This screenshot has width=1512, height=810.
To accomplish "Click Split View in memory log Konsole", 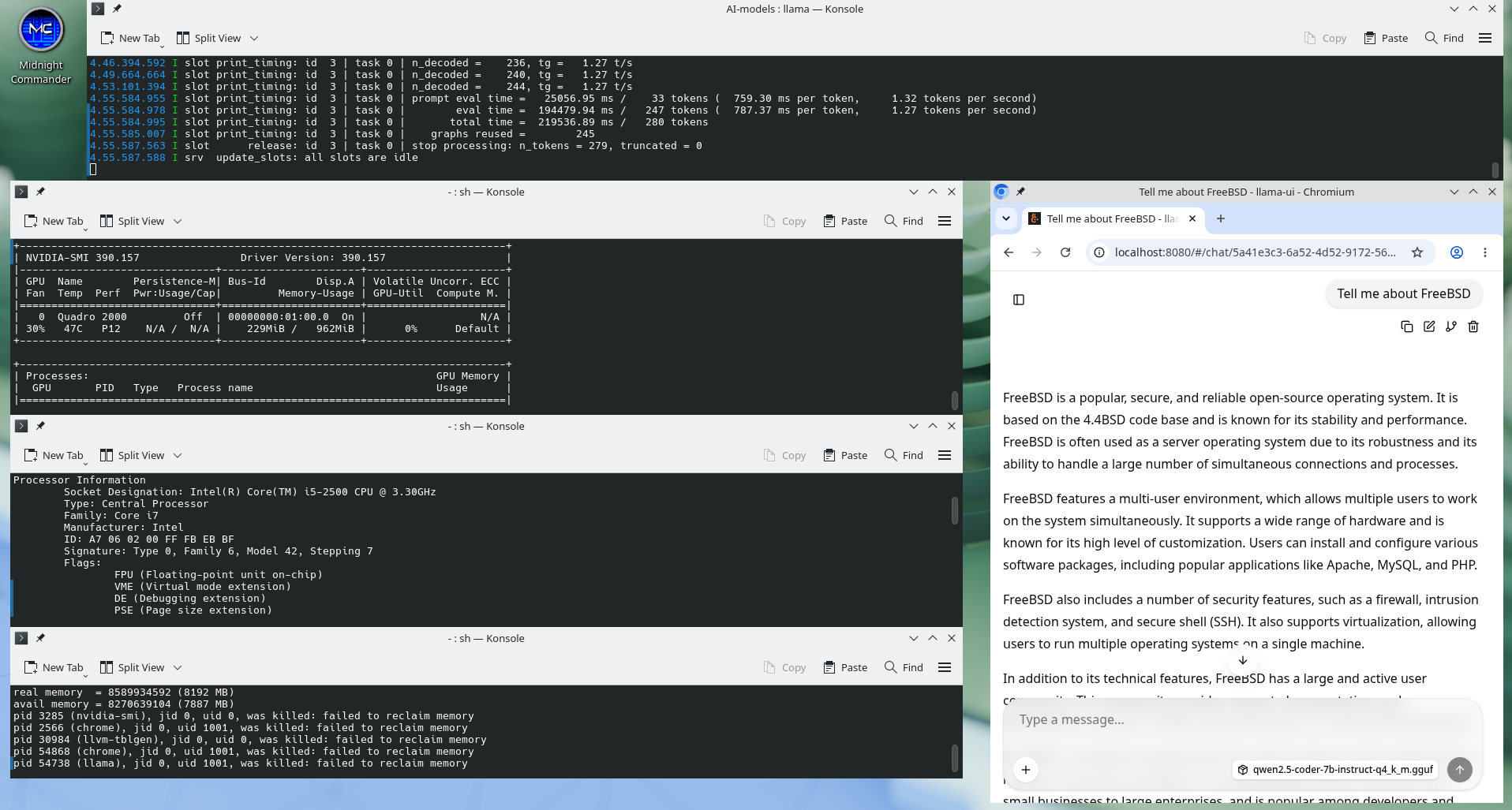I will pyautogui.click(x=132, y=667).
